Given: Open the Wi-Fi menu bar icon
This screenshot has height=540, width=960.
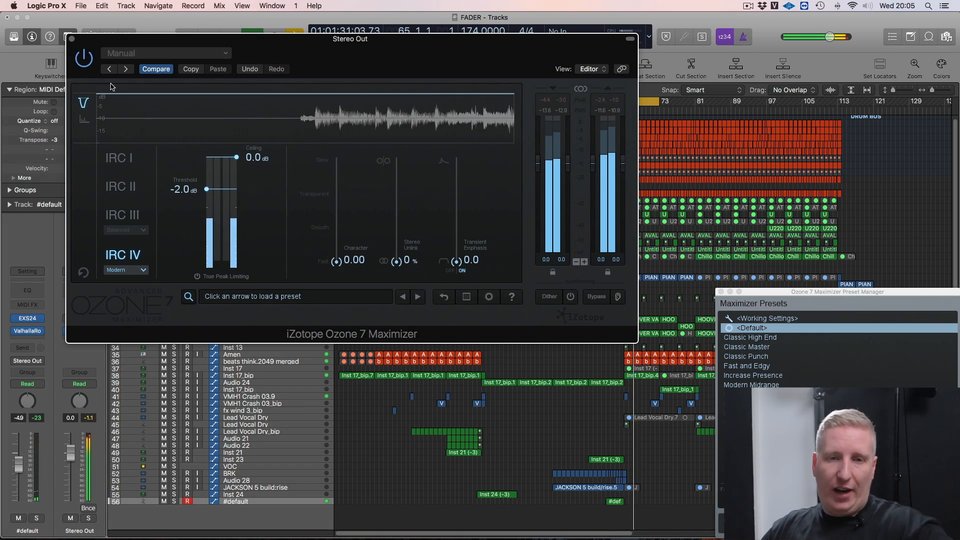Looking at the screenshot, I should click(x=852, y=6).
